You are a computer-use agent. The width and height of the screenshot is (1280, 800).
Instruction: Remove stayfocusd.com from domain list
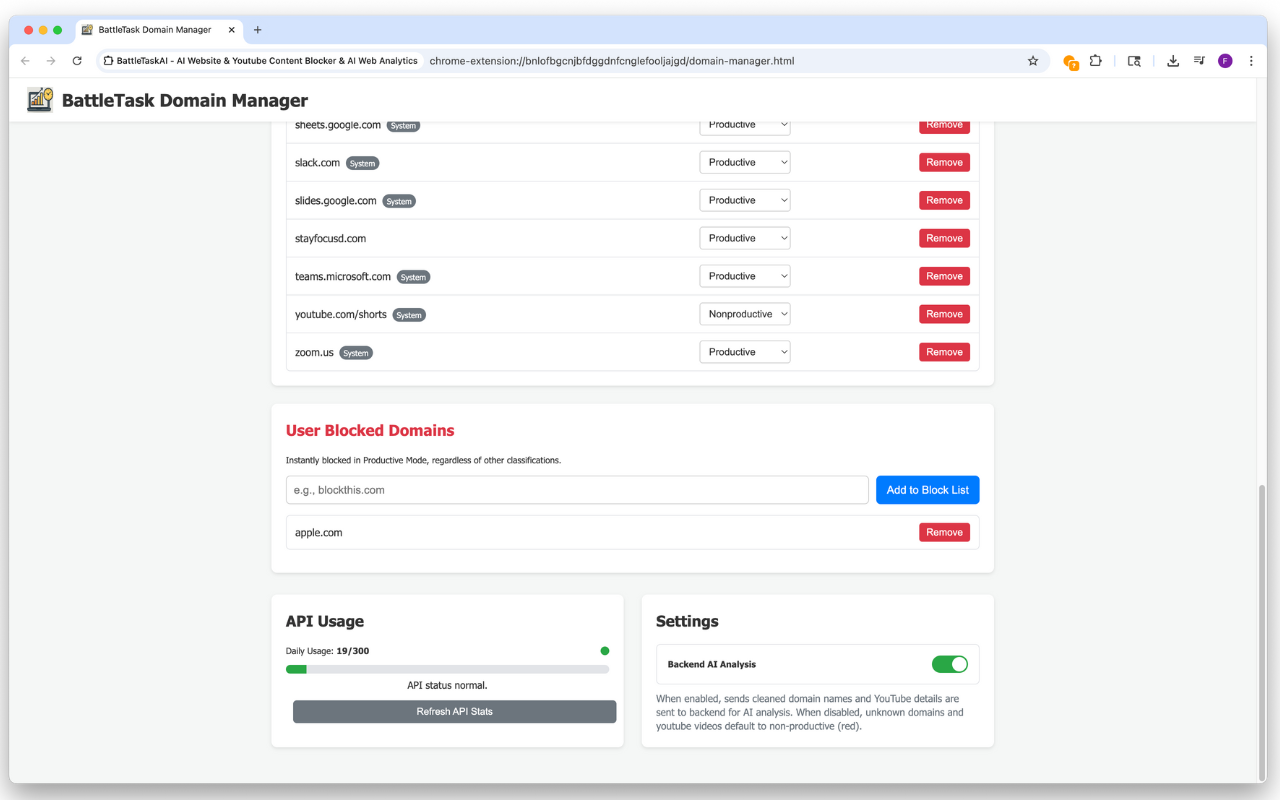point(944,238)
